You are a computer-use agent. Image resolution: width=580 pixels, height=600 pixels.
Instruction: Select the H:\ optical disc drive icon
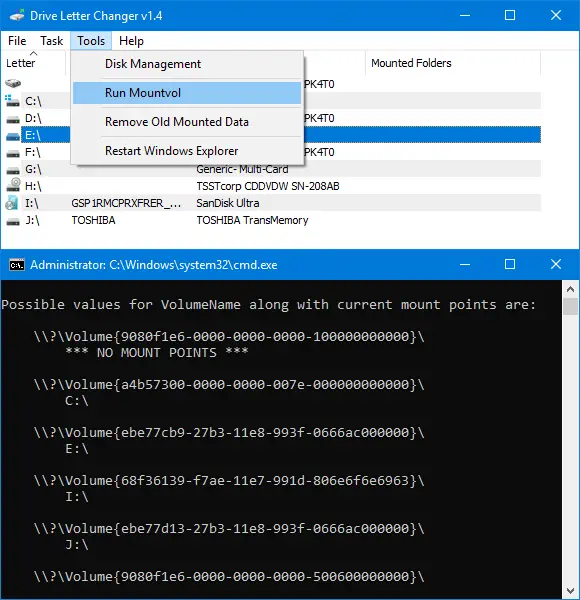tap(13, 185)
